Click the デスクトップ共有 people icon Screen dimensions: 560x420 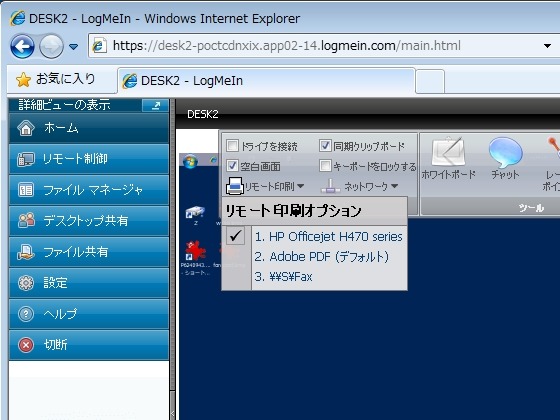tap(26, 220)
